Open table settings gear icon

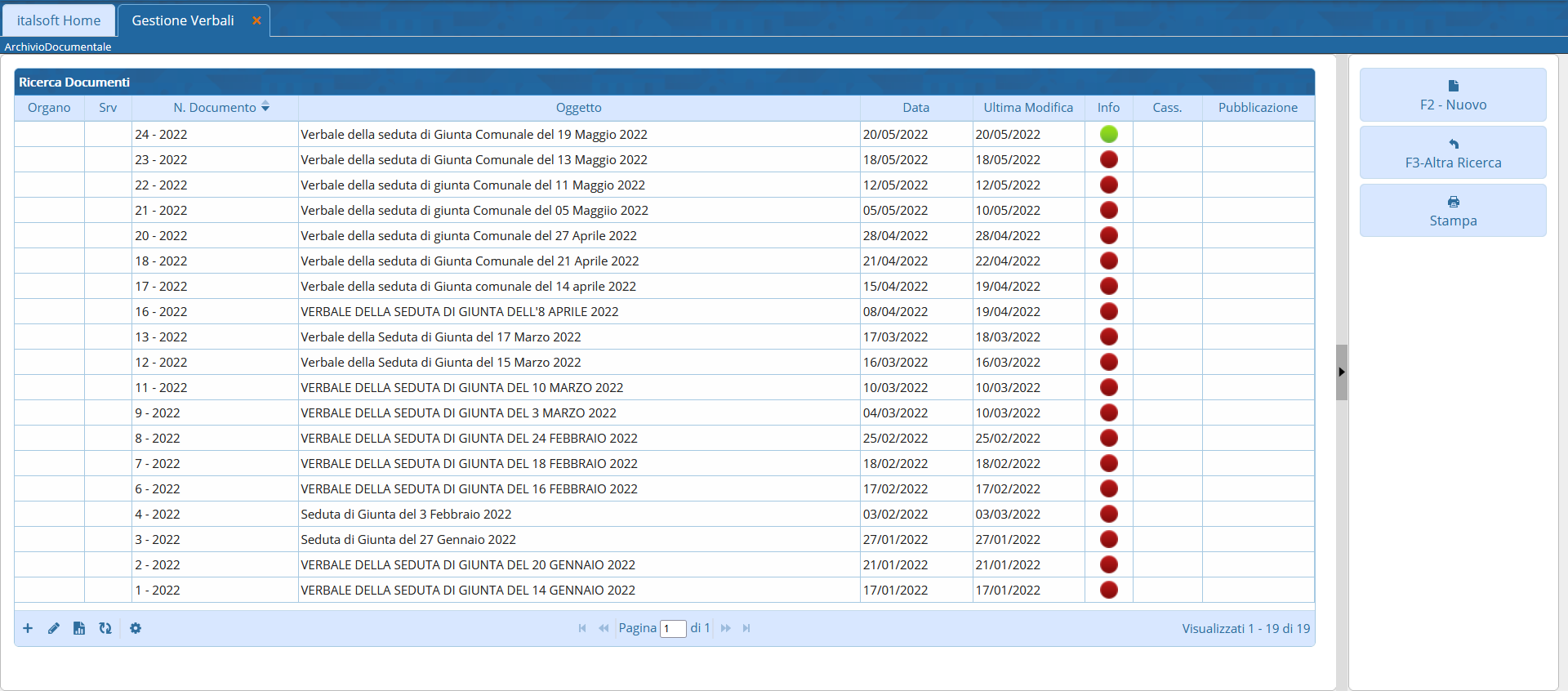tap(136, 628)
